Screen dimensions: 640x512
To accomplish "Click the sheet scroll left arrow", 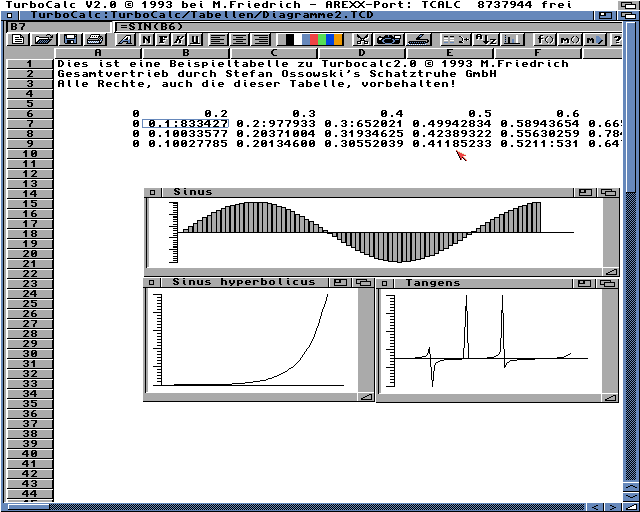I will [595, 507].
